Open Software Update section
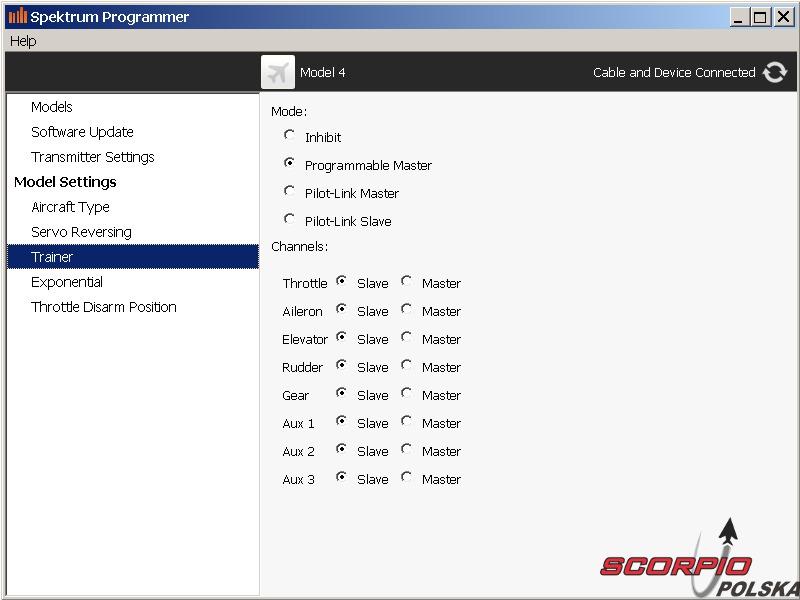Viewport: 800px width, 600px height. pyautogui.click(x=82, y=132)
